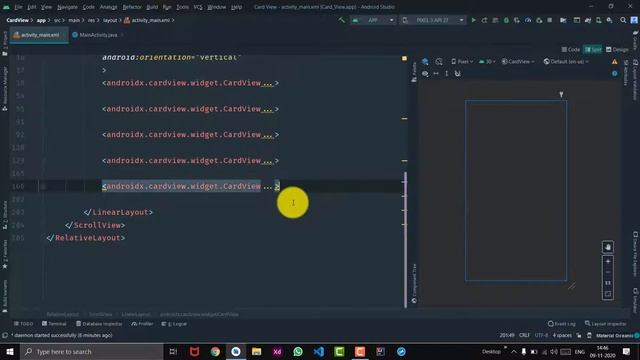Click the Design Surface layers icon in the preview toolbar
The image size is (640, 360).
[x=425, y=62]
